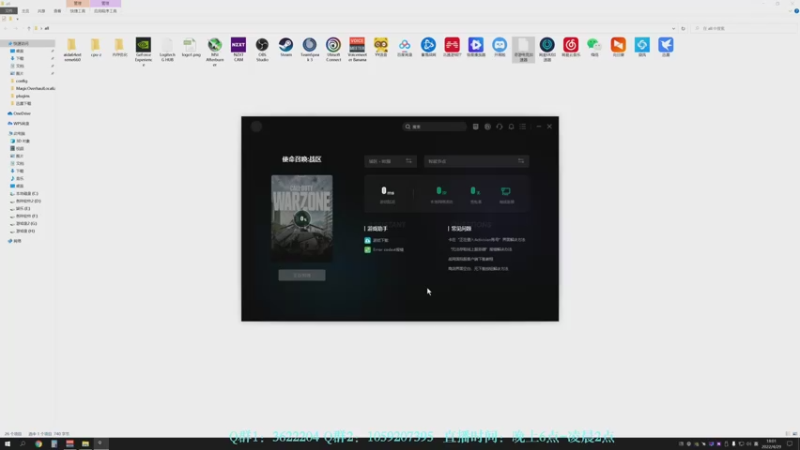Image resolution: width=800 pixels, height=450 pixels.
Task: Open accelerator hamburger menu icon
Action: click(522, 127)
